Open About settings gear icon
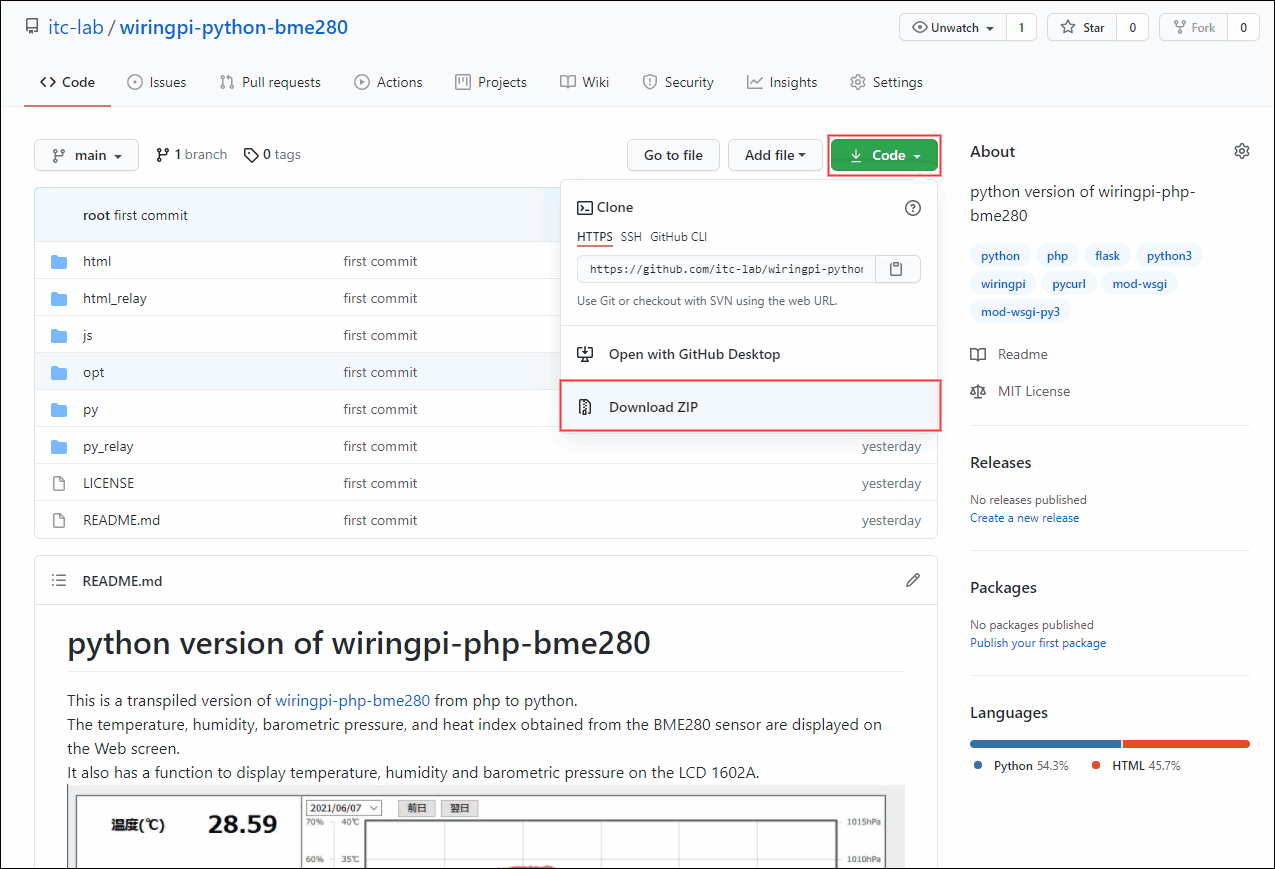Image resolution: width=1275 pixels, height=869 pixels. pos(1241,151)
